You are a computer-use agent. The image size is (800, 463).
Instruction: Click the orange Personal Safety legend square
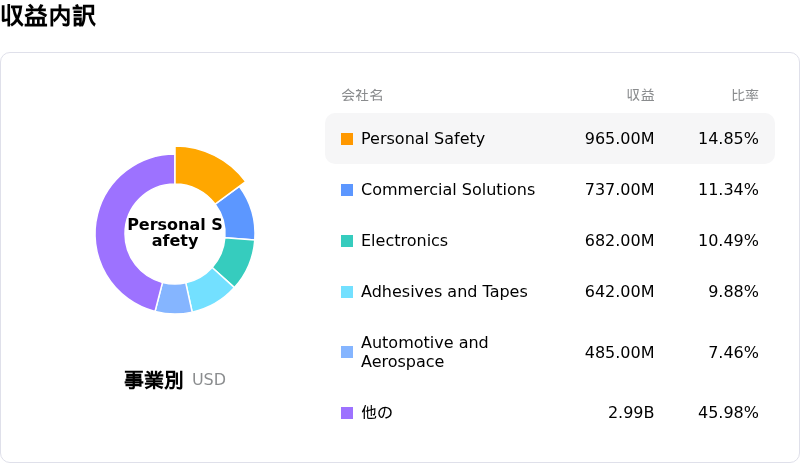[347, 139]
